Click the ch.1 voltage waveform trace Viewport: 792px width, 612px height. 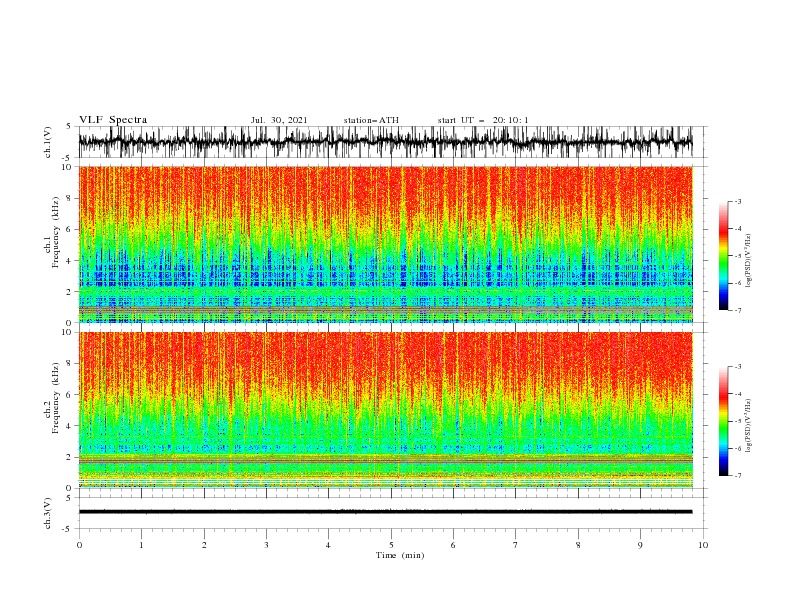(385, 142)
